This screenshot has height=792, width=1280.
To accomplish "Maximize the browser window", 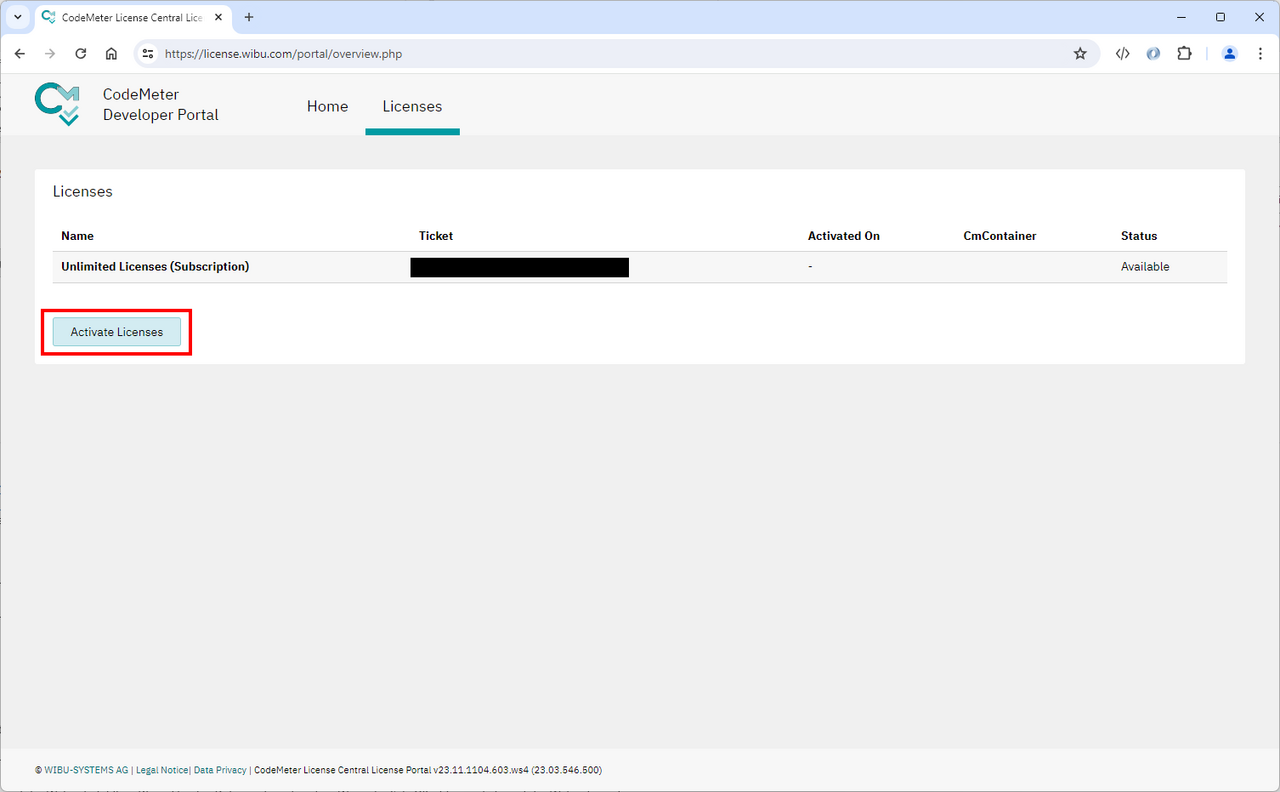I will point(1220,17).
